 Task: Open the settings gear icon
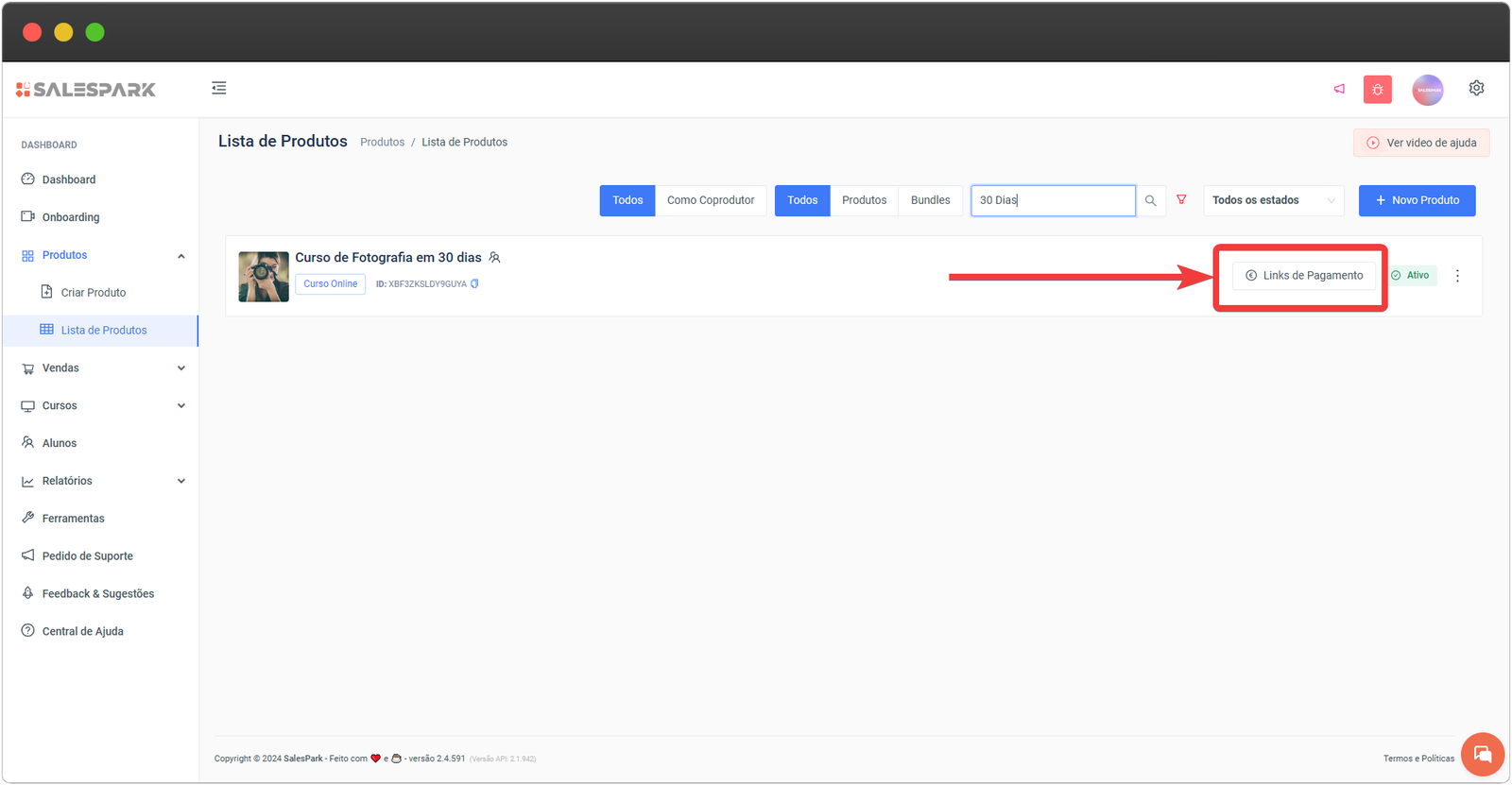(1476, 88)
